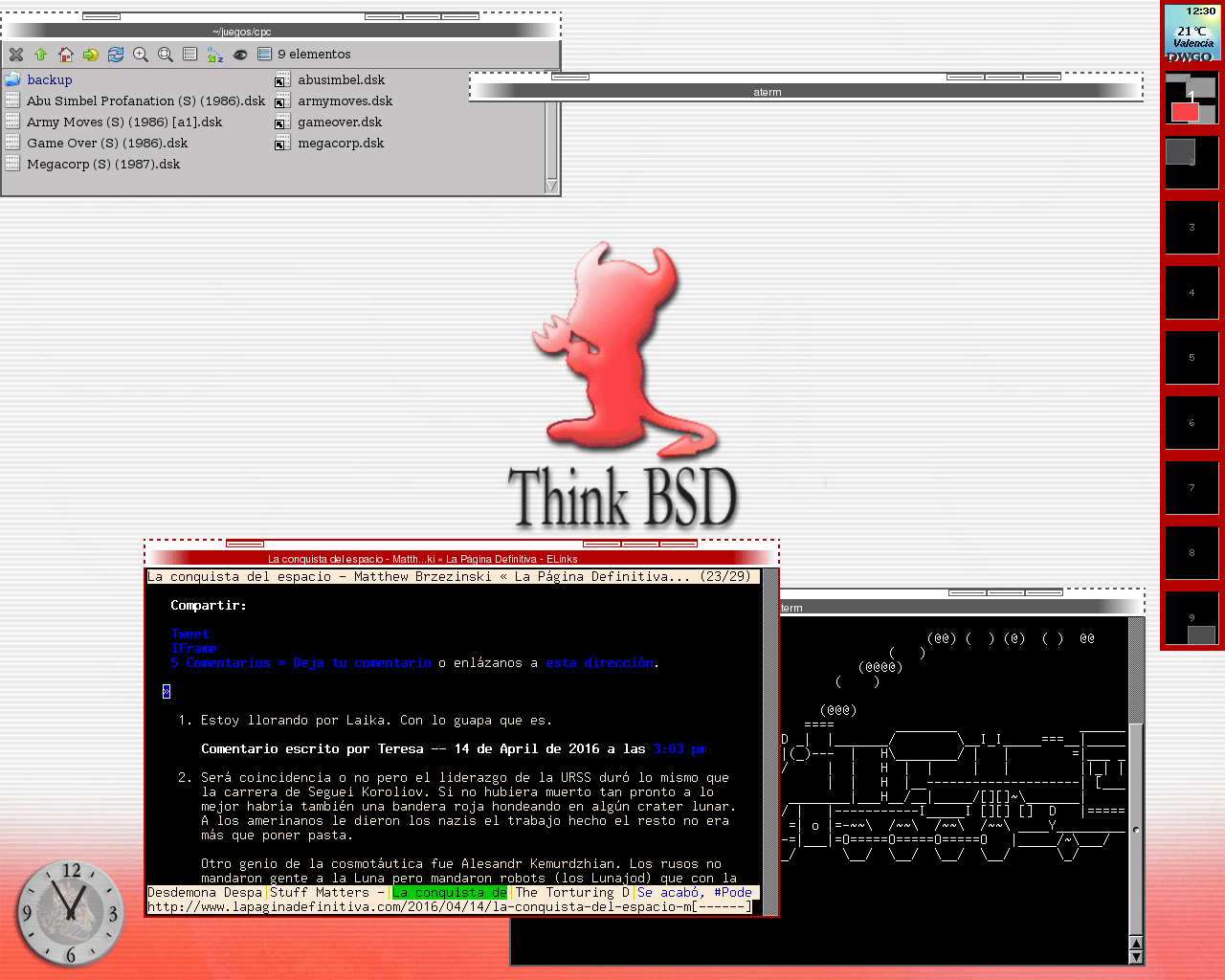Switch to 'The Torturing D' ELinks tab
1225x980 pixels.
pos(572,893)
